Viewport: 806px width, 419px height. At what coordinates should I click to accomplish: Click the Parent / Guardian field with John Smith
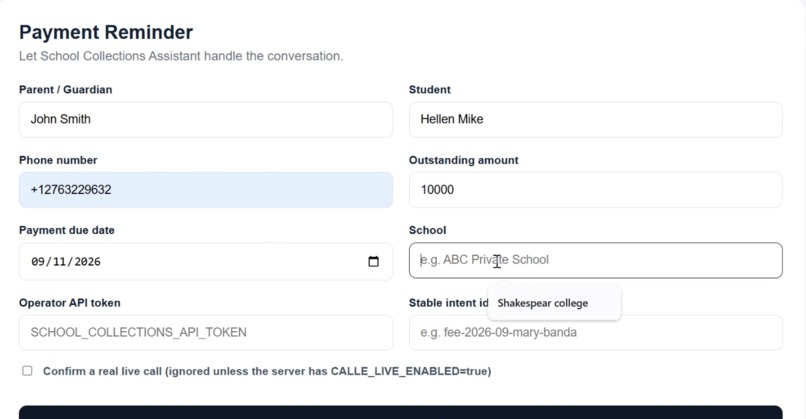click(206, 119)
